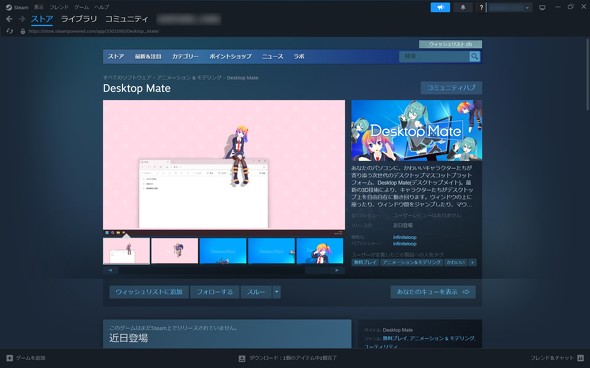Open the notifications bell
This screenshot has width=590, height=368.
[x=463, y=7]
